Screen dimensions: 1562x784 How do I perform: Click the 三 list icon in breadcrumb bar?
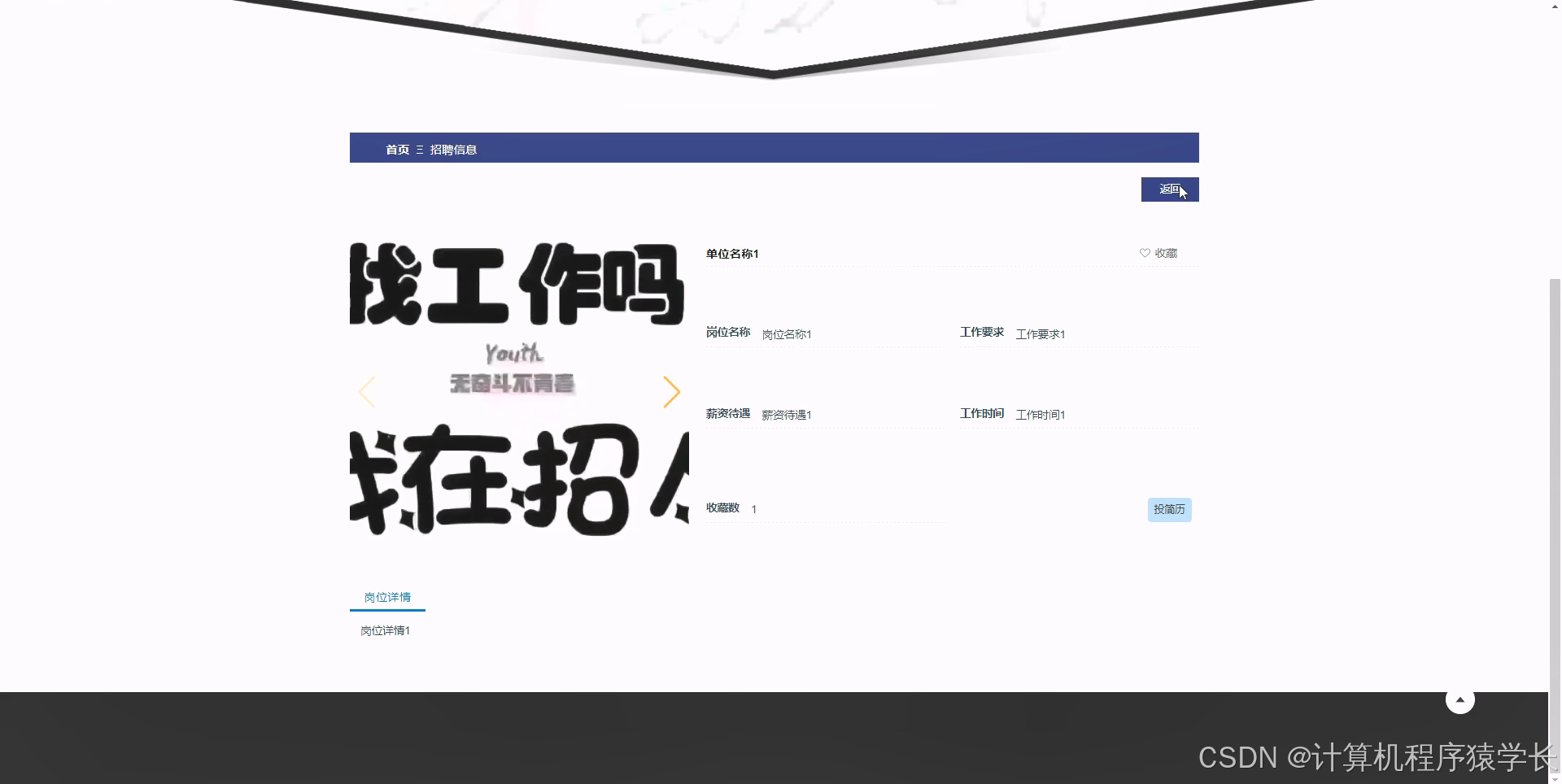point(418,149)
